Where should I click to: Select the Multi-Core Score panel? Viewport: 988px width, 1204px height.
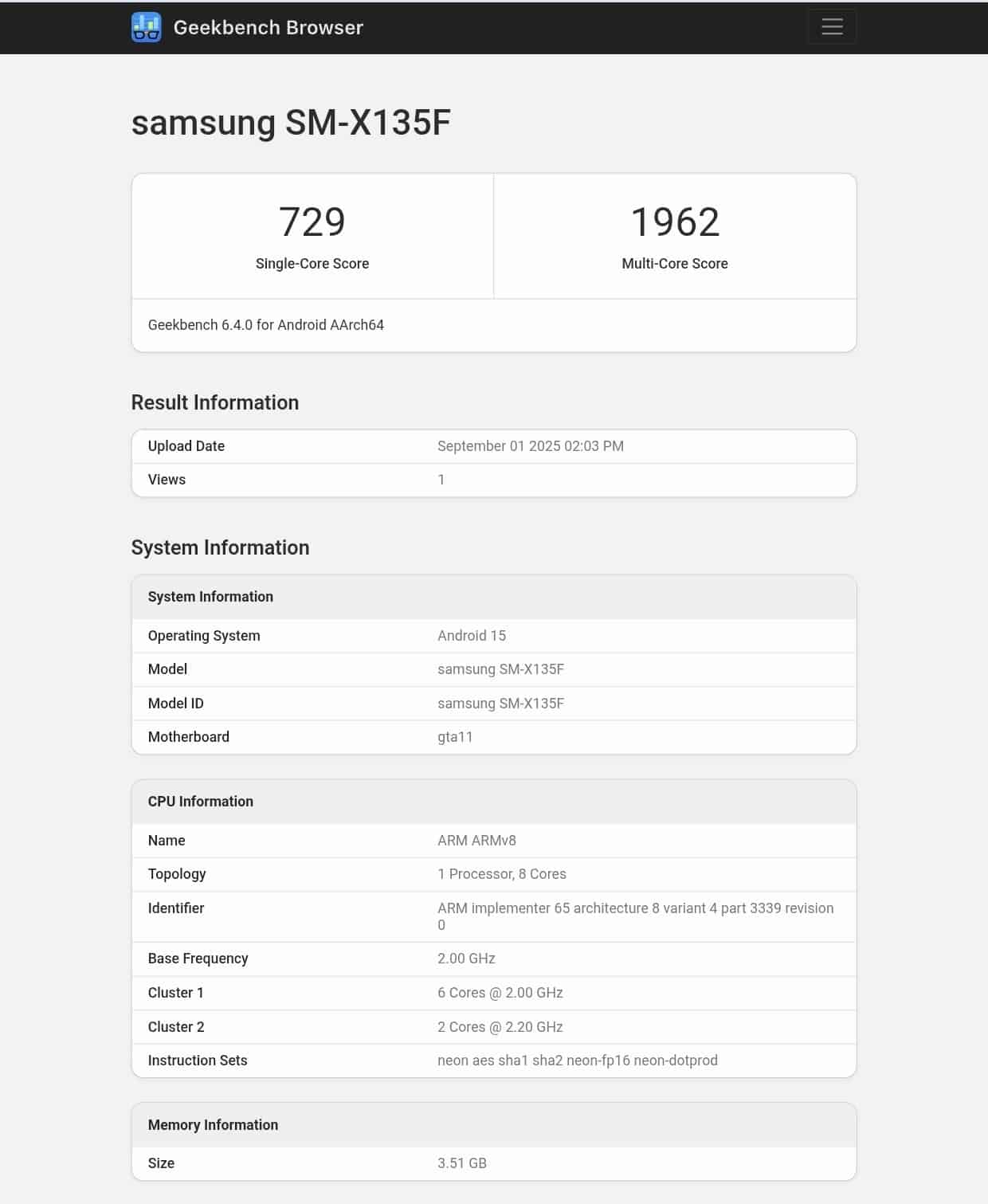675,235
